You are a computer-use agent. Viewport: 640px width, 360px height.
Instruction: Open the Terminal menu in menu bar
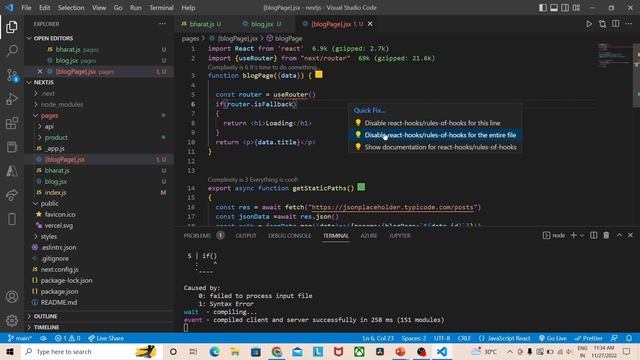click(161, 8)
